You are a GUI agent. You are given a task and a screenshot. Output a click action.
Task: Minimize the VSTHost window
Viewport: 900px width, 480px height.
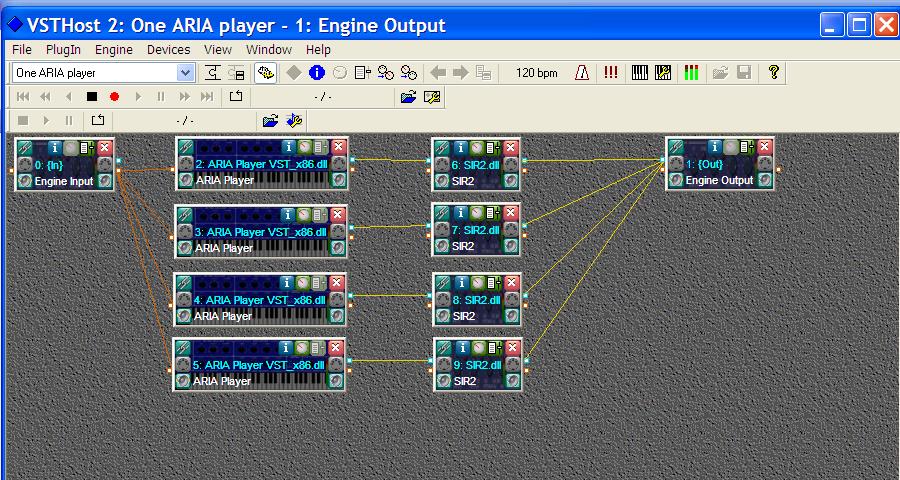pos(832,25)
